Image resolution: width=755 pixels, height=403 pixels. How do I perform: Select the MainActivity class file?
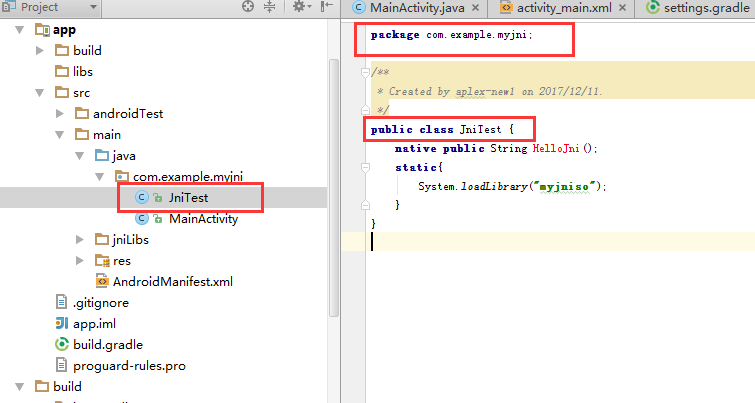tap(204, 219)
